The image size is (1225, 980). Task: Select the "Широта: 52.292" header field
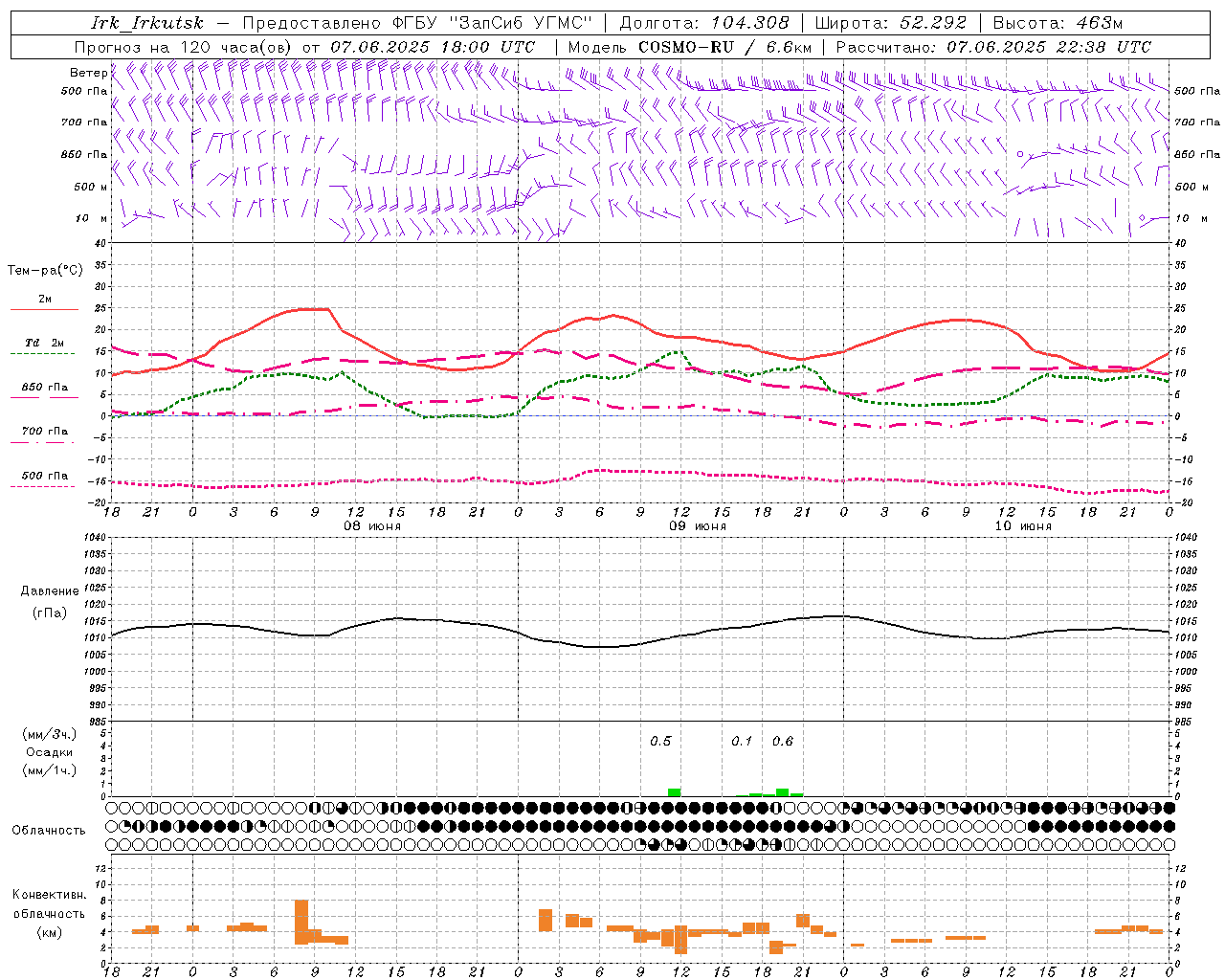click(892, 23)
